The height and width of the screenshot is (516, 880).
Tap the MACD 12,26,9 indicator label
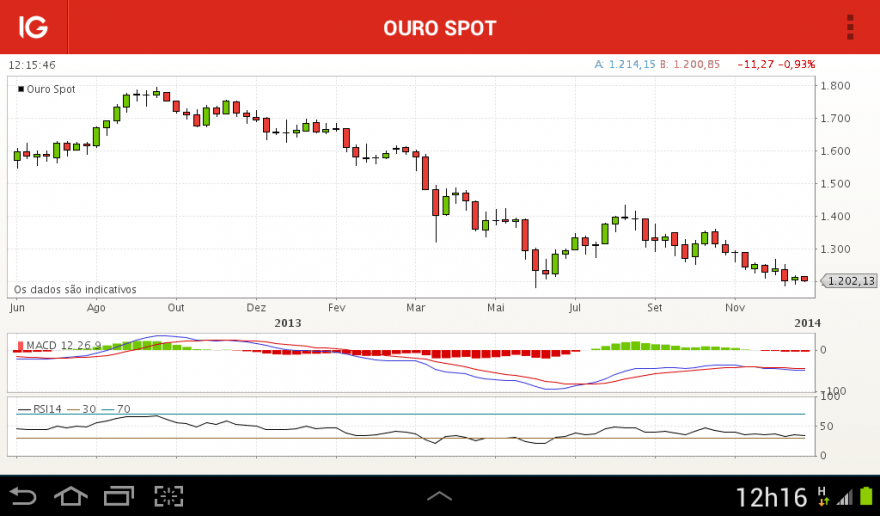[x=59, y=345]
